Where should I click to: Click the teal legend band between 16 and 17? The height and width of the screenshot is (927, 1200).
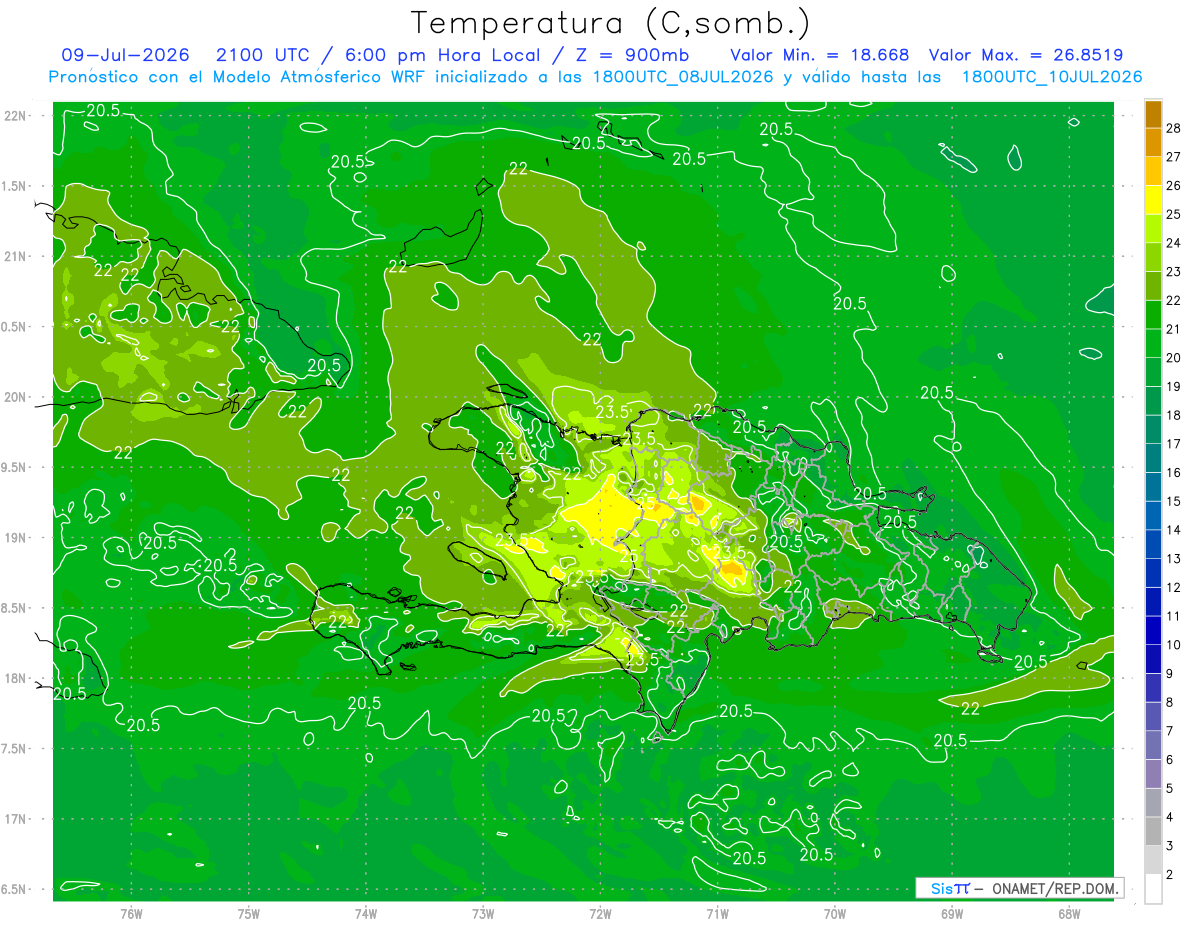tap(1153, 459)
